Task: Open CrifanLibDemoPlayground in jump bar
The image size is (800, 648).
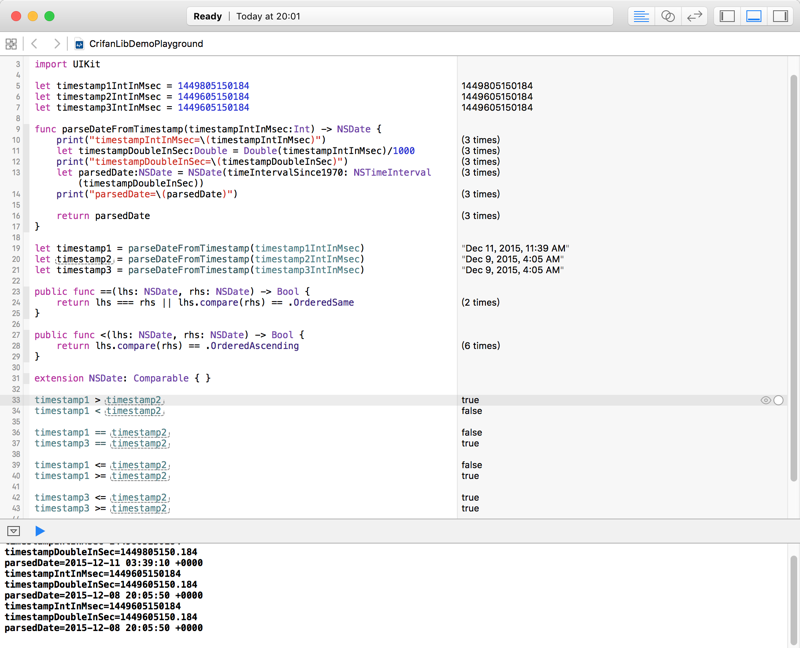Action: [146, 44]
